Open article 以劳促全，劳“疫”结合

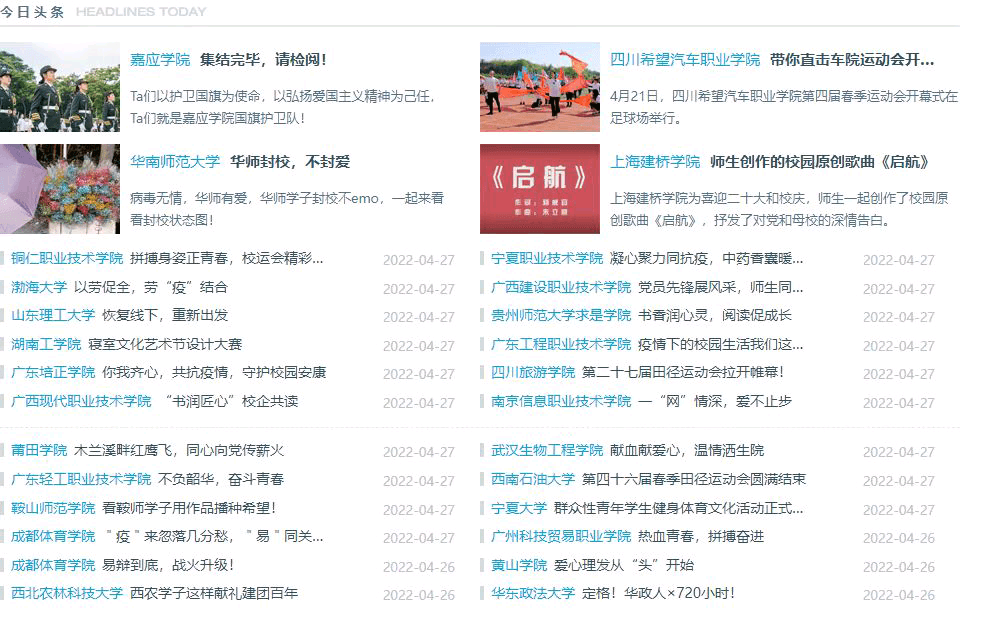(x=151, y=287)
